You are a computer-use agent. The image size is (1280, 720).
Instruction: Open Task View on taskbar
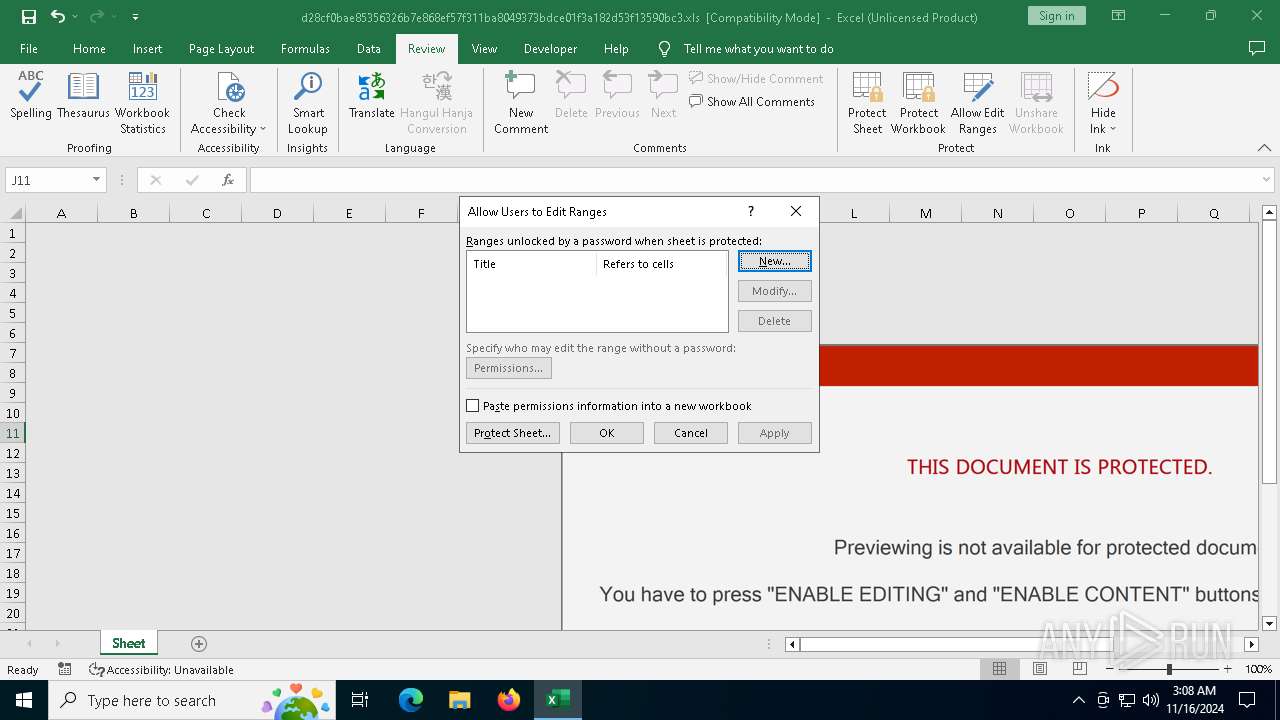tap(360, 700)
